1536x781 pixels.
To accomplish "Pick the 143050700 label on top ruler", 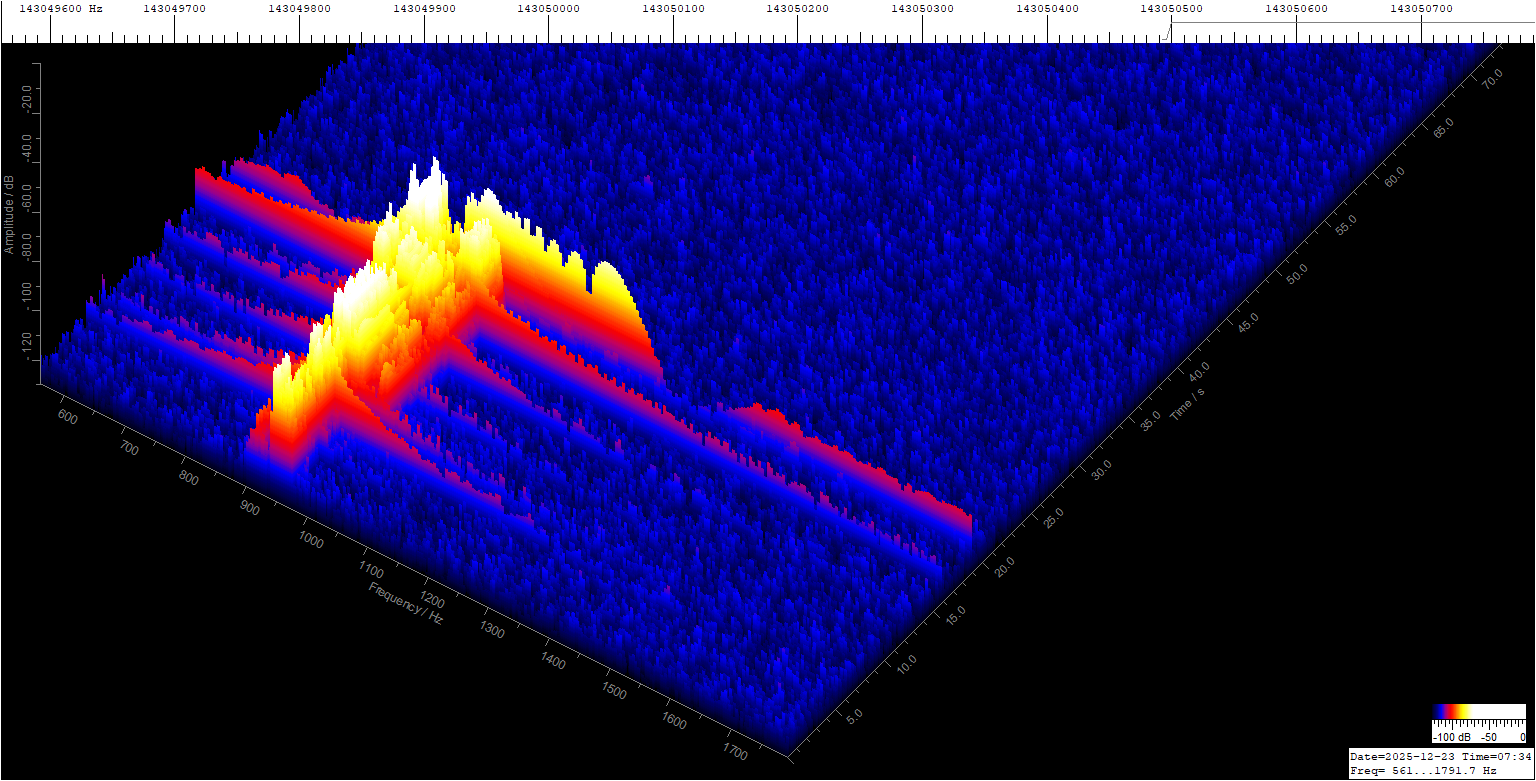I will click(1421, 8).
